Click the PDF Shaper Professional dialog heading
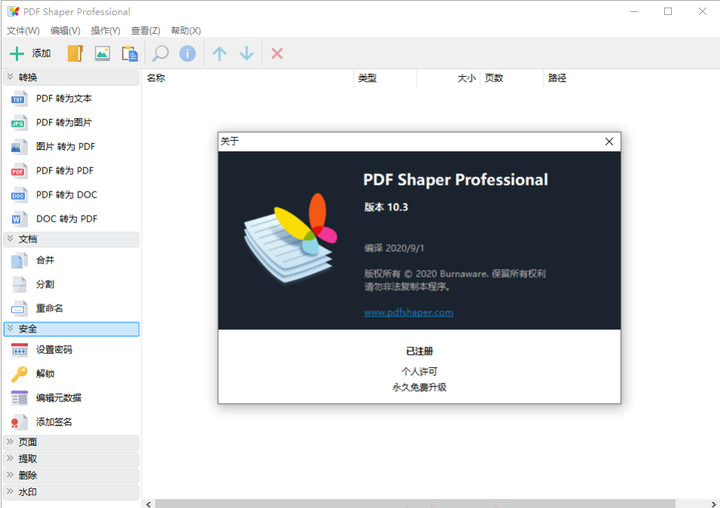Screen dimensions: 720x508 [x=456, y=180]
